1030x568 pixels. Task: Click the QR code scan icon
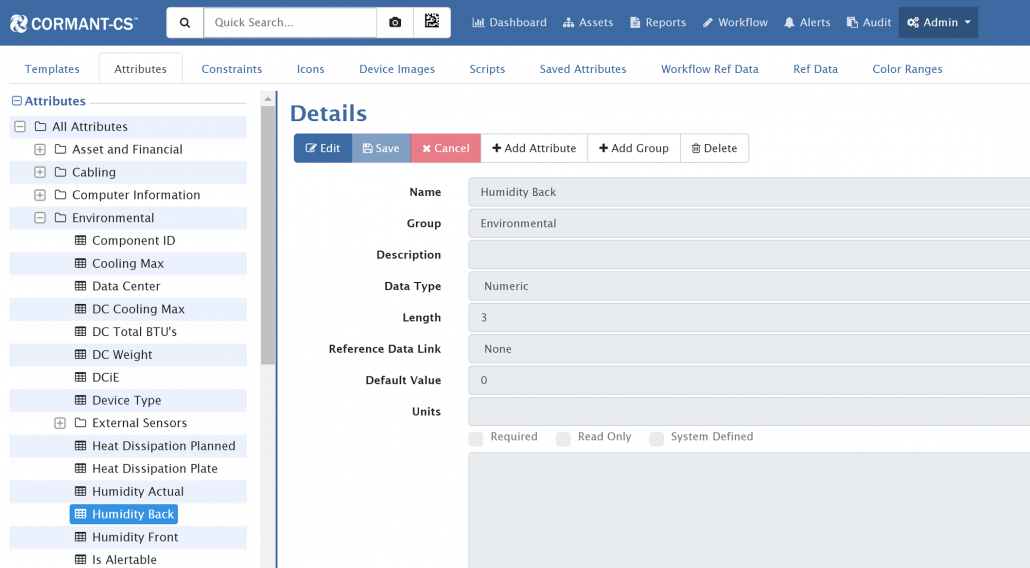tap(432, 22)
